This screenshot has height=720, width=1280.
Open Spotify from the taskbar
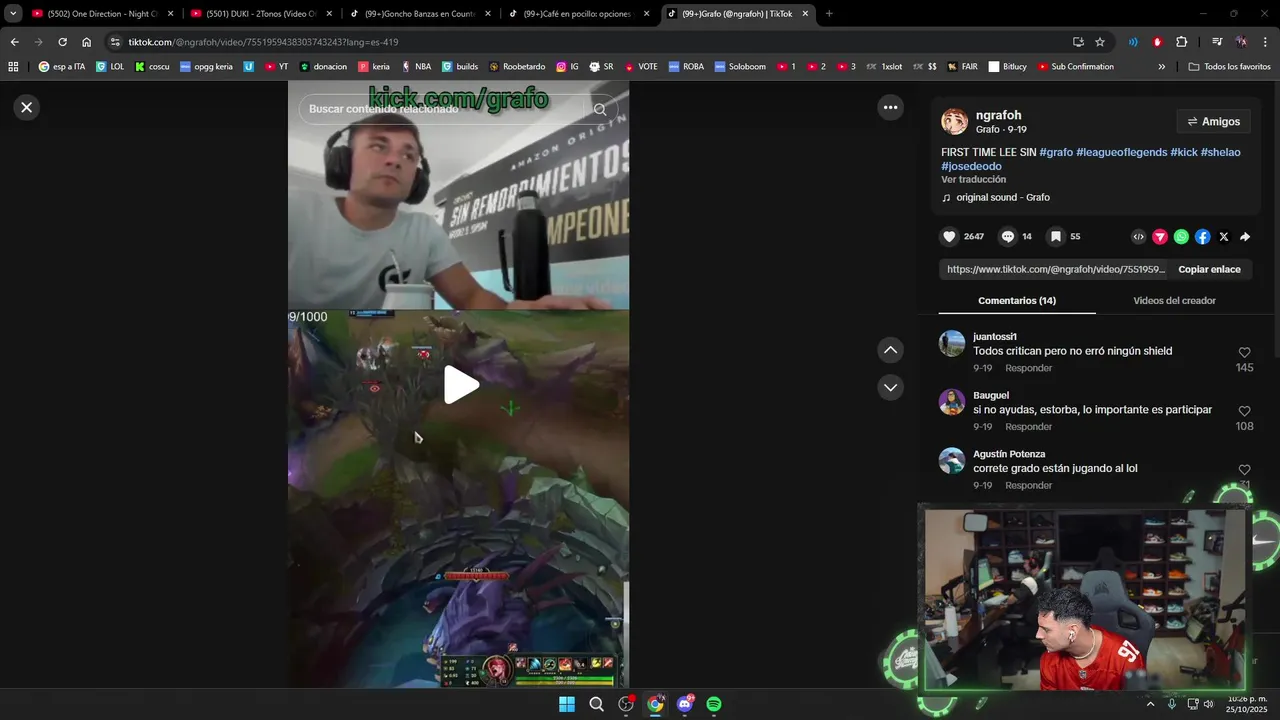tap(714, 704)
